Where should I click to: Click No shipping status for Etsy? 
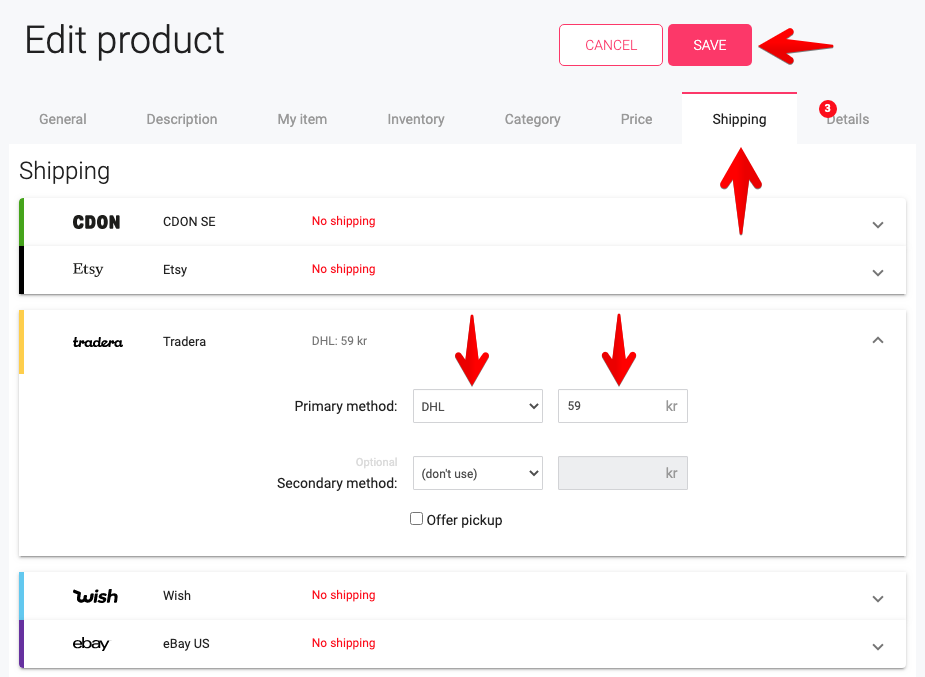click(343, 269)
